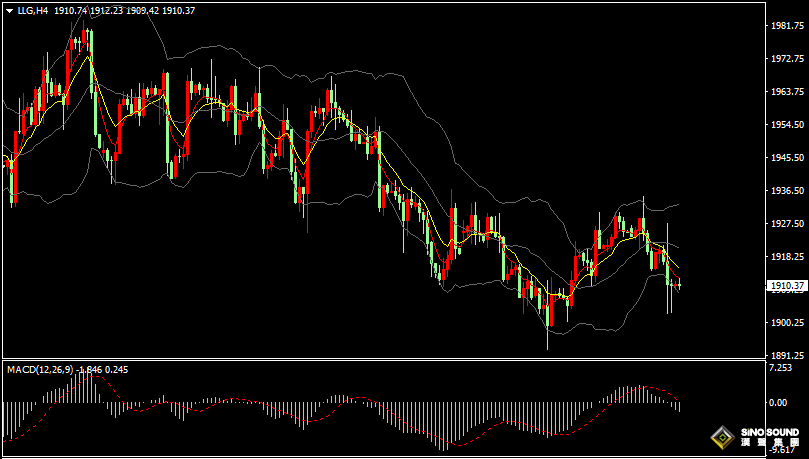
Task: Click the tallest candlestick near the top-left peak
Action: pyautogui.click(x=90, y=50)
